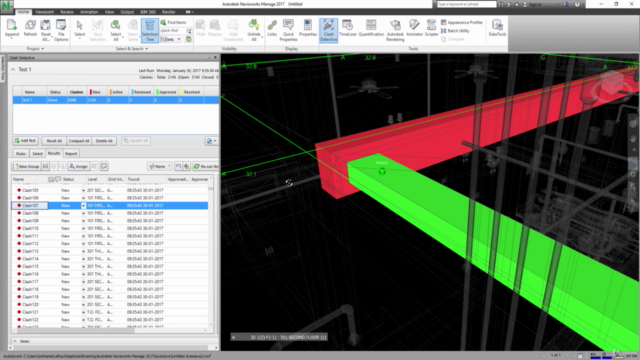Viewport: 640px width, 360px height.
Task: Expand the Project panel dropdown
Action: (x=36, y=49)
